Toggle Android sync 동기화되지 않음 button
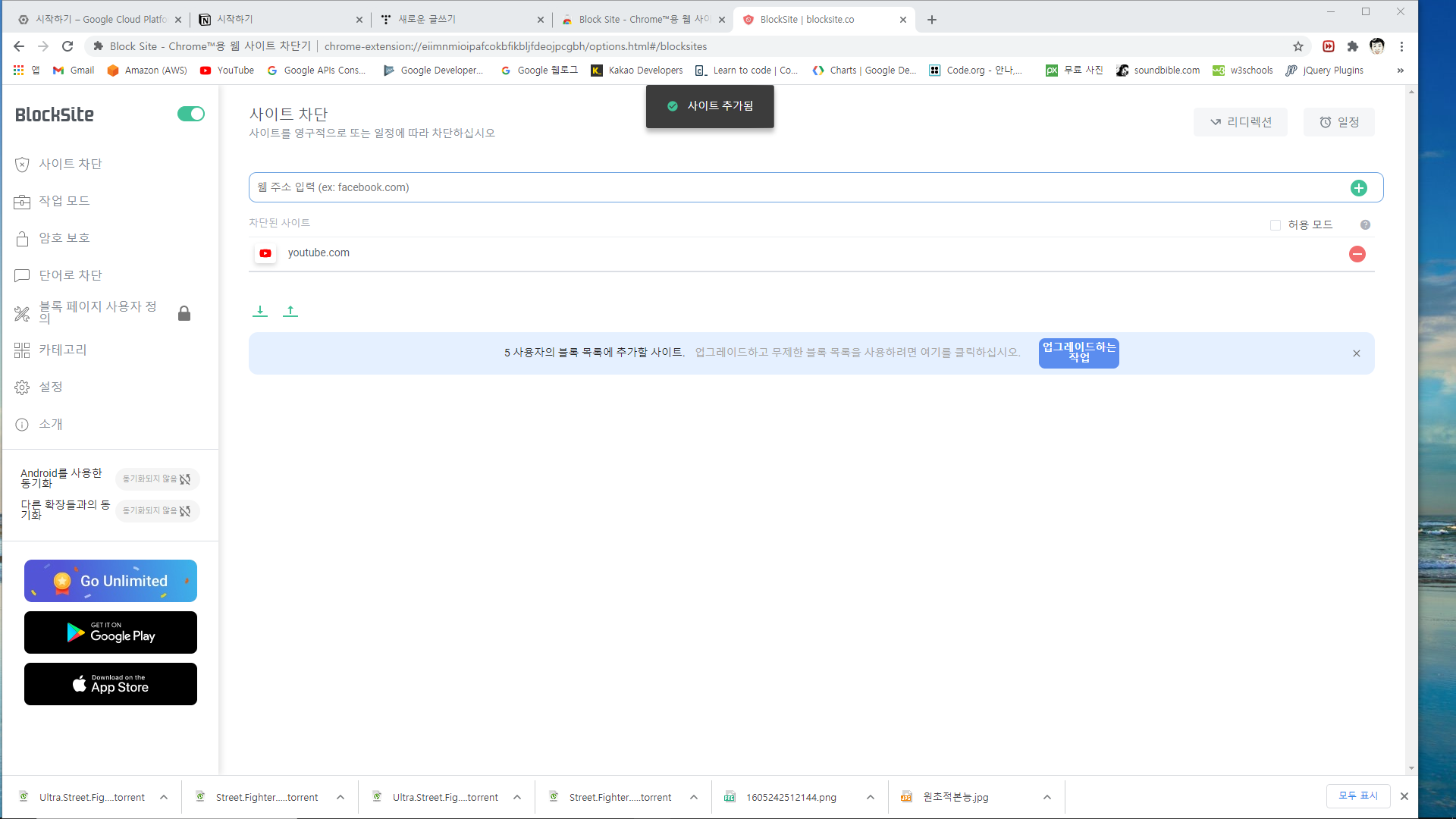This screenshot has width=1456, height=819. pos(157,479)
